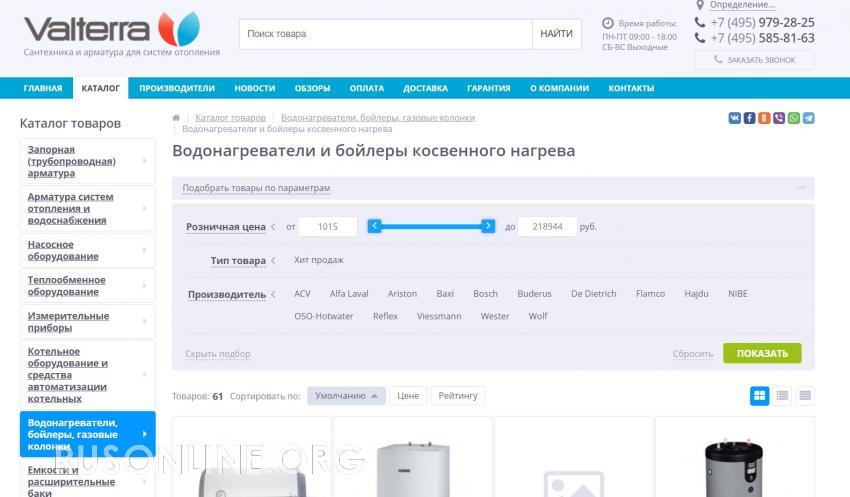Image resolution: width=850 pixels, height=497 pixels.
Task: Toggle Reflex manufacturer filter
Action: (385, 316)
